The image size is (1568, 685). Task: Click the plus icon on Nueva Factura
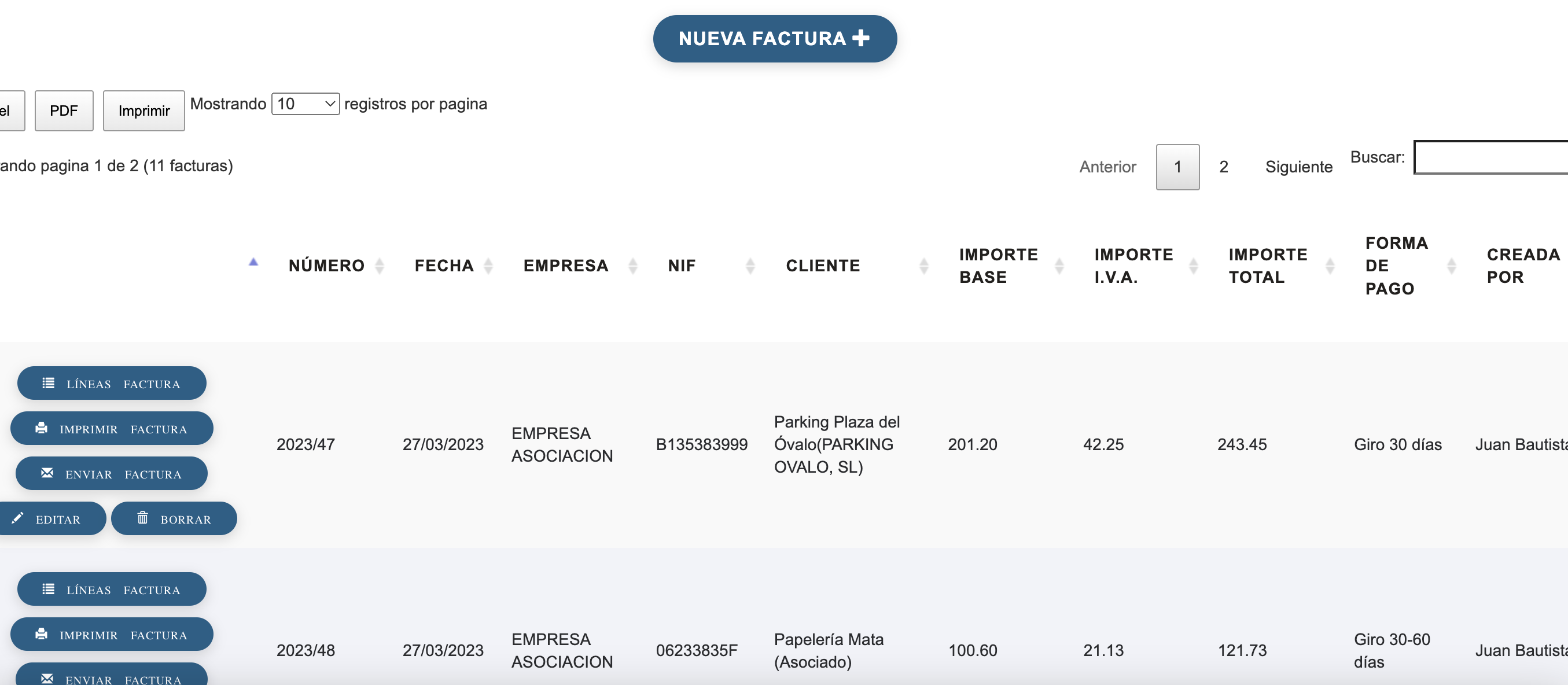[861, 38]
